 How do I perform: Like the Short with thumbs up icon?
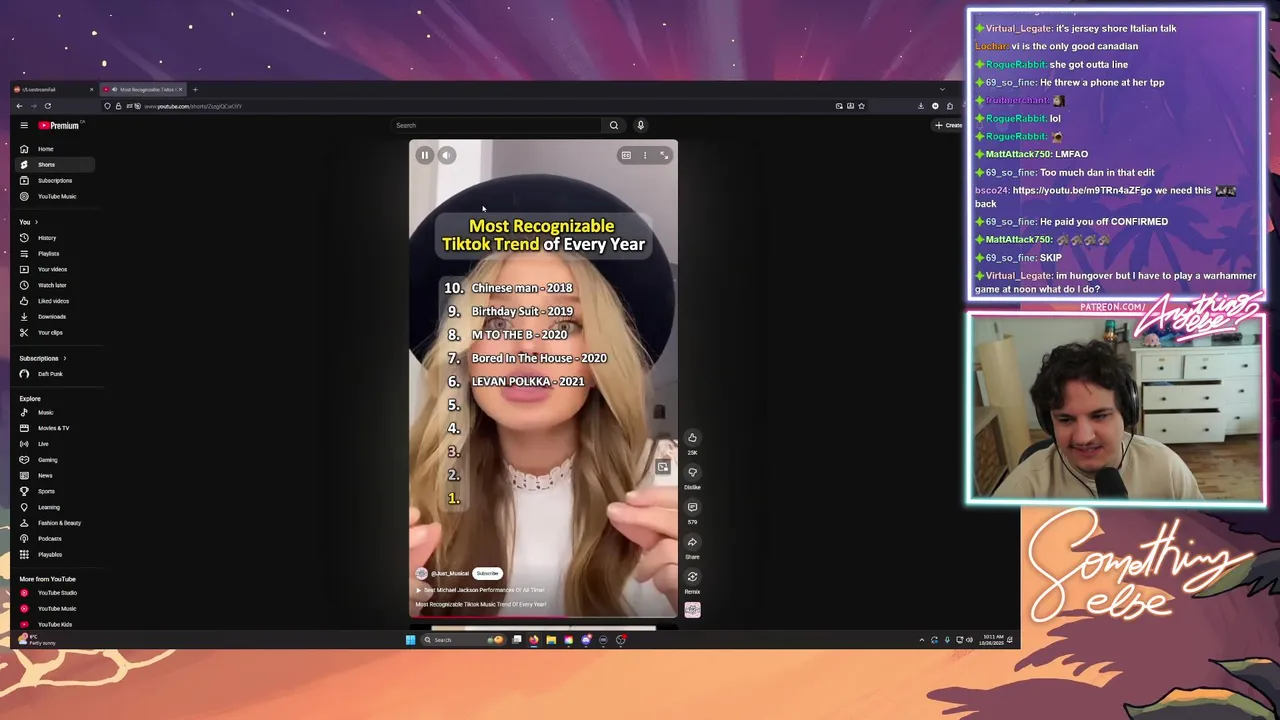pyautogui.click(x=692, y=438)
